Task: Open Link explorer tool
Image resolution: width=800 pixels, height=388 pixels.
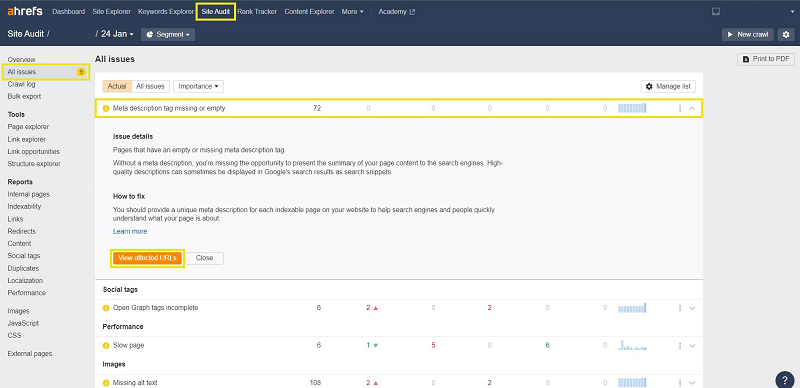Action: tap(27, 139)
